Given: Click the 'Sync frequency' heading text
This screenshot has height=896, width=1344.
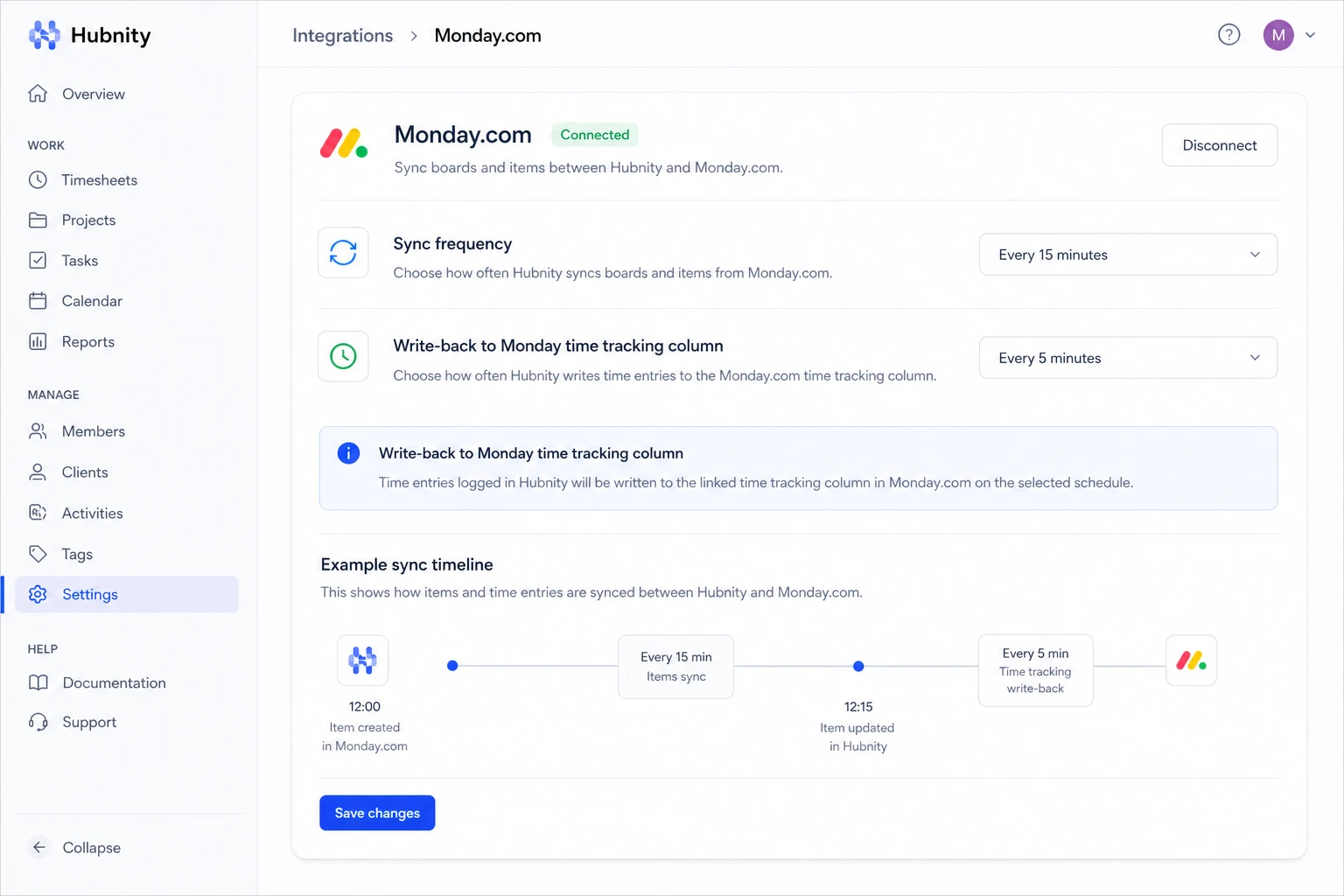Looking at the screenshot, I should tap(452, 244).
